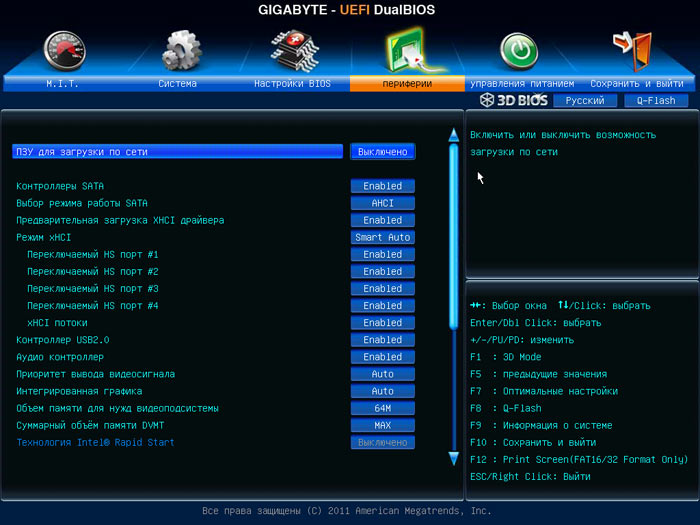Image resolution: width=700 pixels, height=525 pixels.
Task: Open the Smart Auto xHCI mode selector
Action: [383, 237]
